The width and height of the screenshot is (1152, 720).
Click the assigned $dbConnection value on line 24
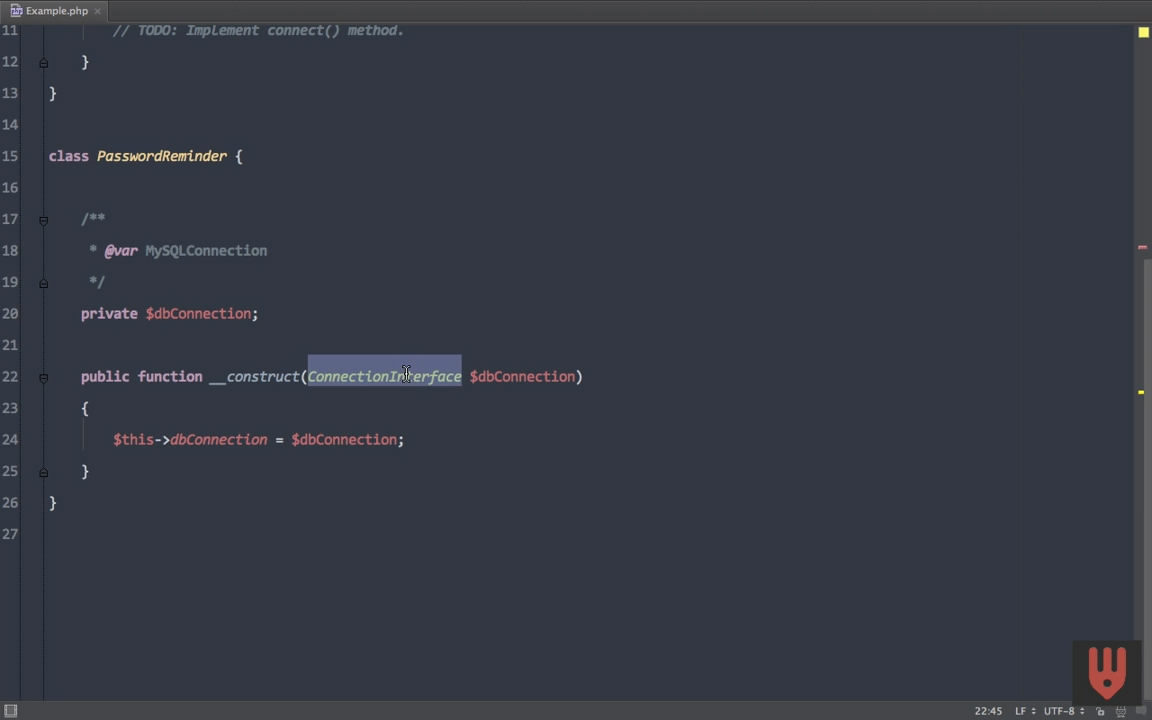344,439
